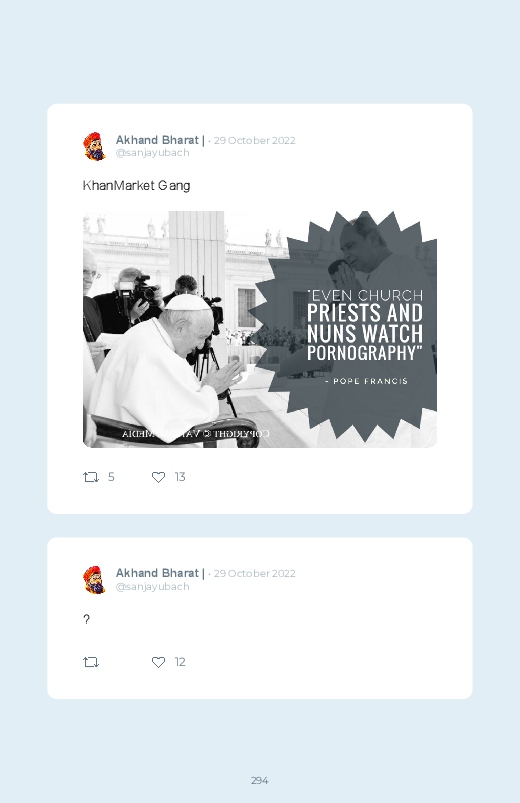Like the first tweet with heart icon
The width and height of the screenshot is (520, 803).
click(158, 477)
